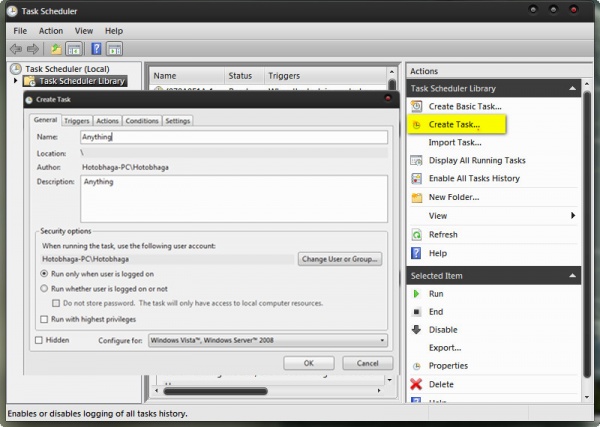Select Run only when user is logged on
The width and height of the screenshot is (600, 427).
coord(44,273)
